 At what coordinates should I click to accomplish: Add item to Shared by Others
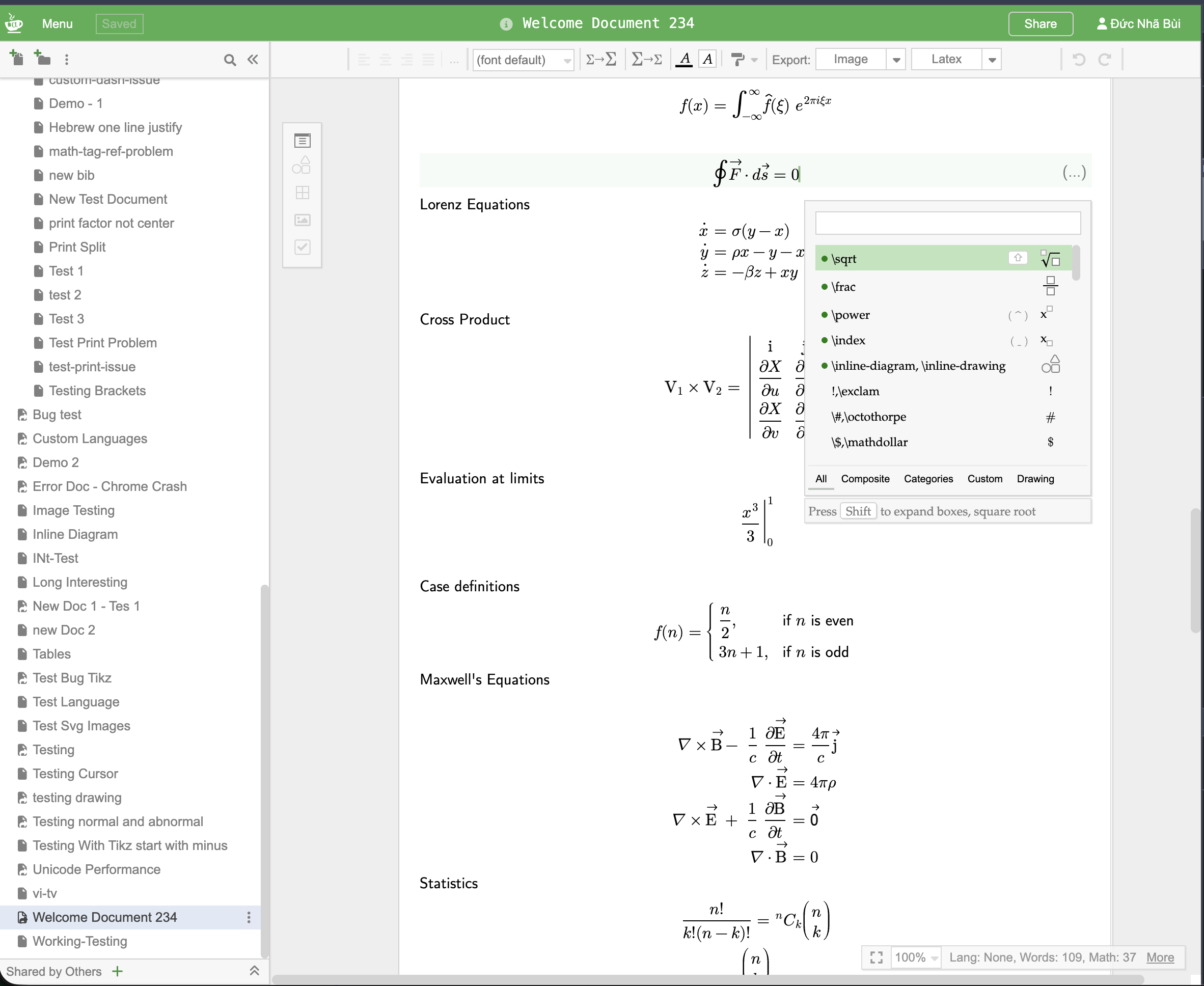click(x=118, y=971)
